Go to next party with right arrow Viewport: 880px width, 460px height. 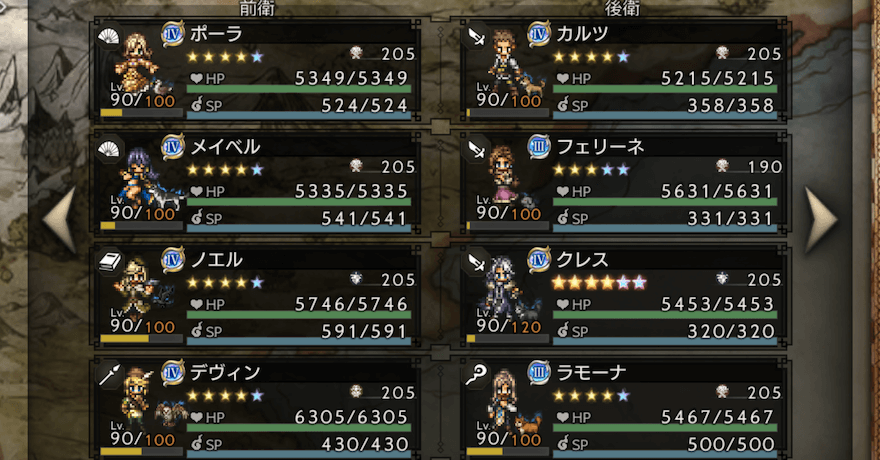821,219
